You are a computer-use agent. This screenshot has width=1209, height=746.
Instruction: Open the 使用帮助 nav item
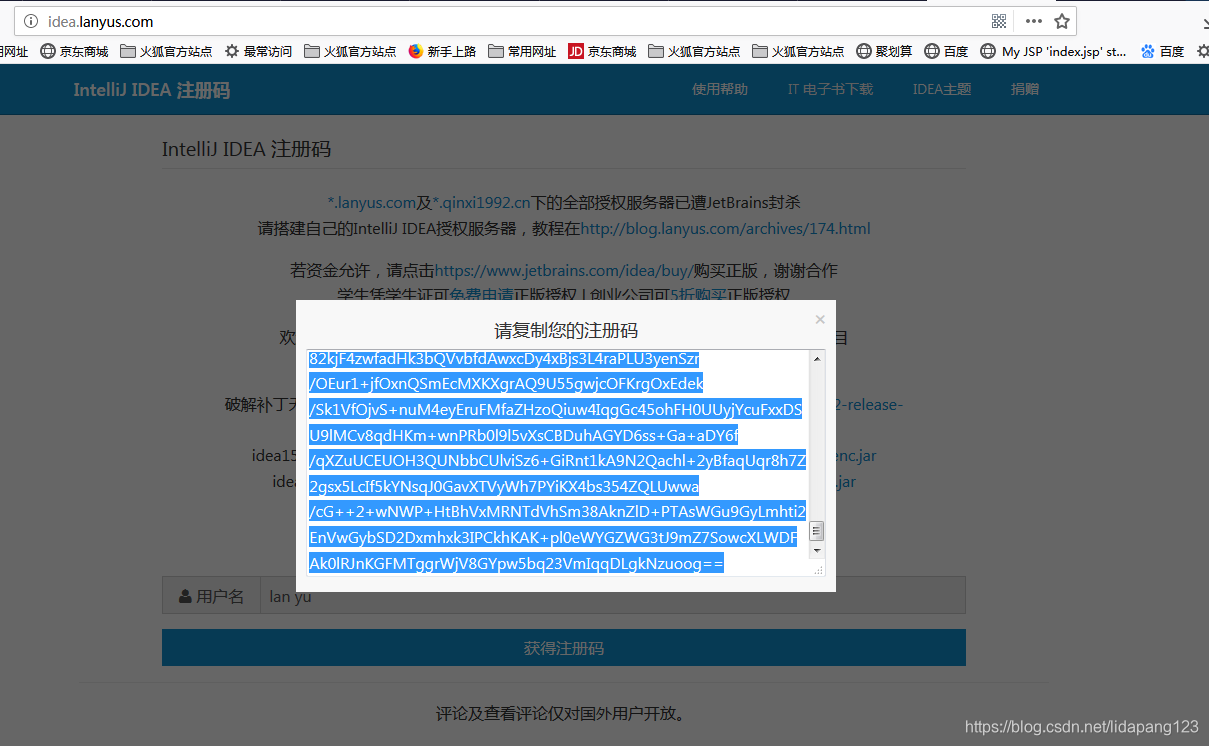click(x=720, y=89)
